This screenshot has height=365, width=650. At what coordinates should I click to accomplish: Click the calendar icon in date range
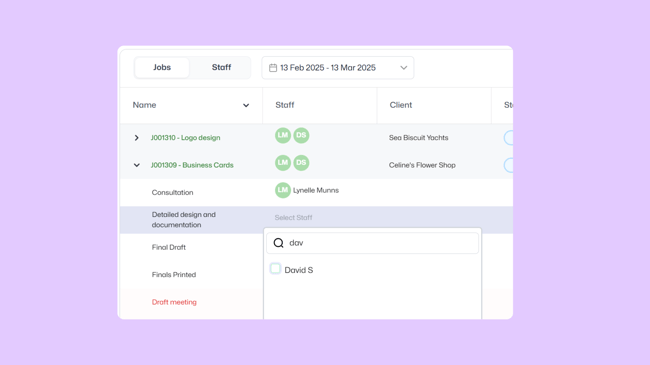273,68
